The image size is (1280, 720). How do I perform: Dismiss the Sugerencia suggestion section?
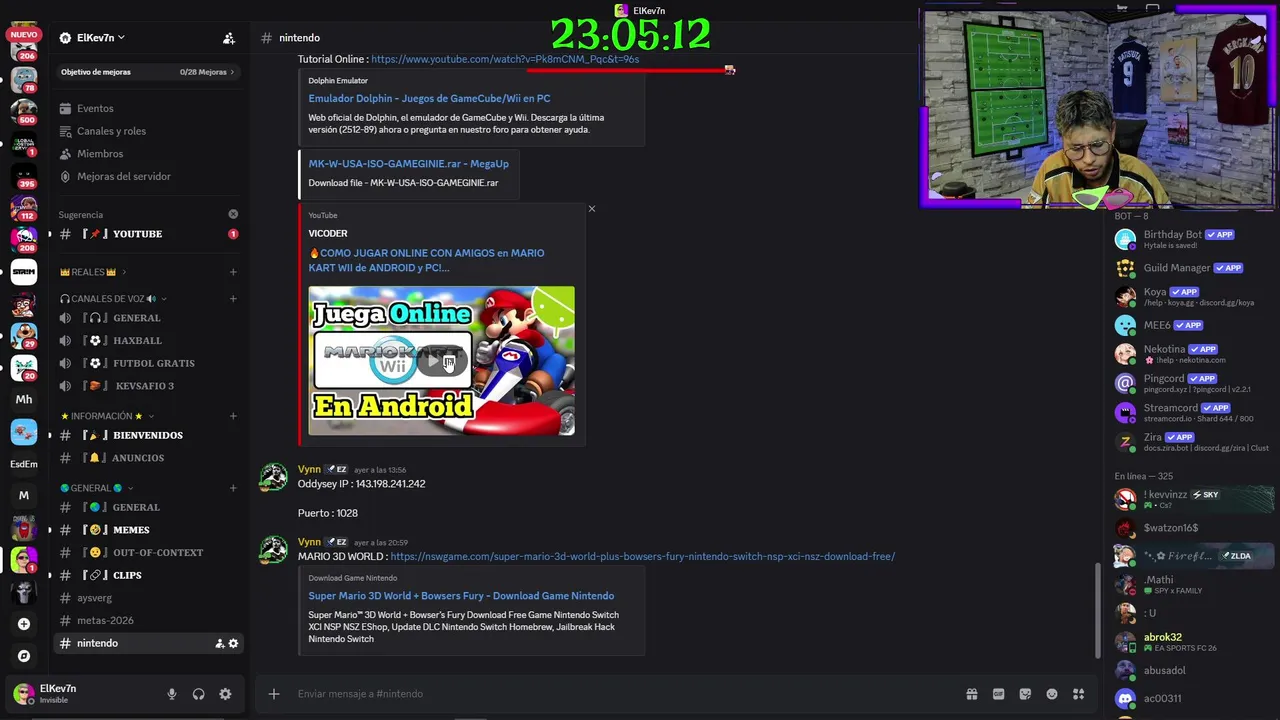click(233, 214)
